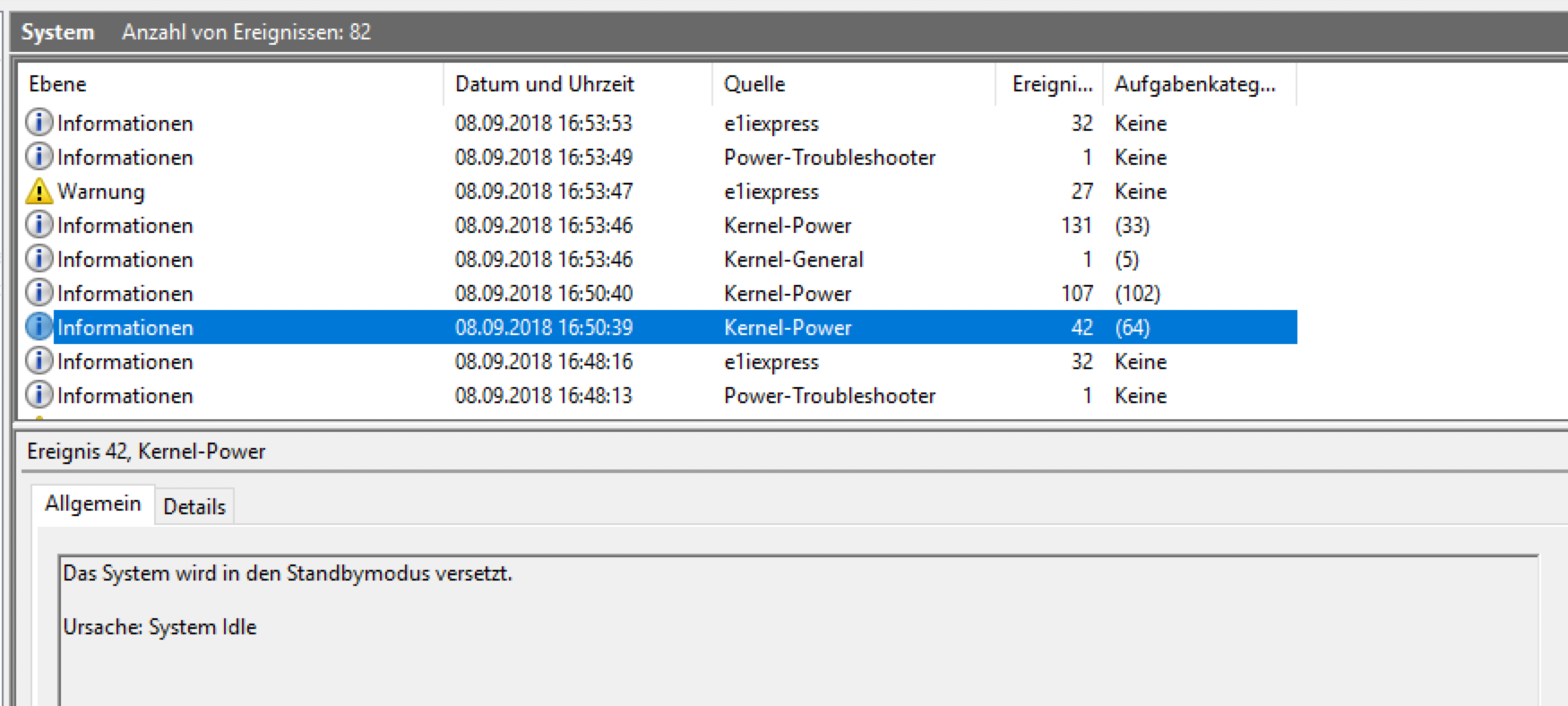Click the event description text box
This screenshot has width=1568, height=706.
[x=798, y=630]
